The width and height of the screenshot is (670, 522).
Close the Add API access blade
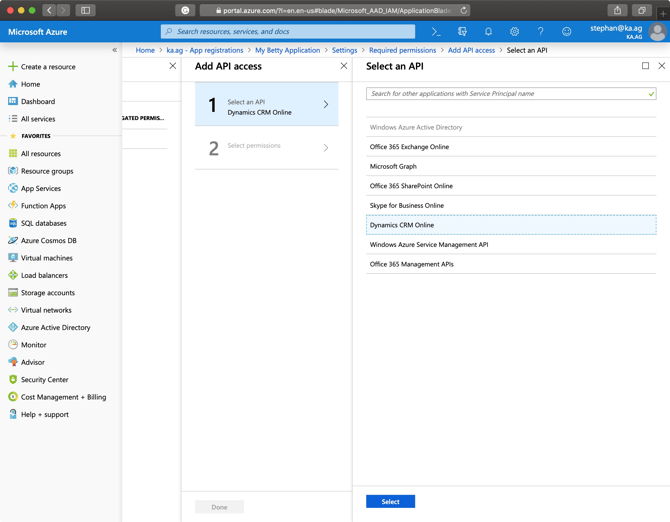point(344,66)
